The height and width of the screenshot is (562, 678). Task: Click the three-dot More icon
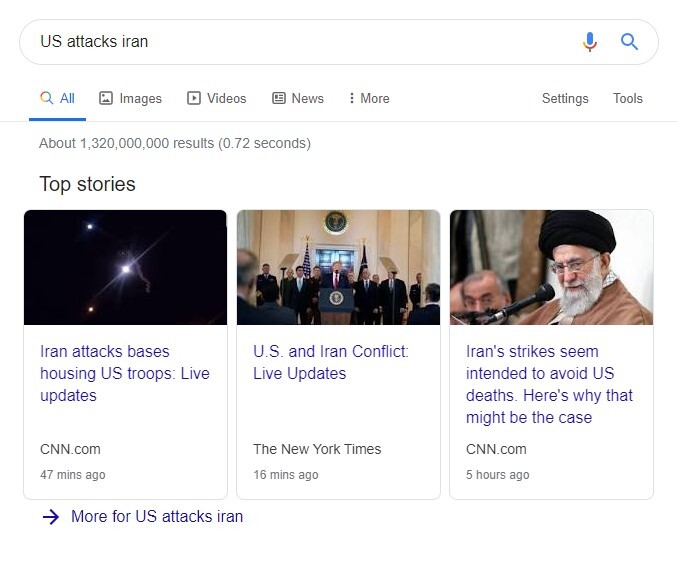pyautogui.click(x=352, y=98)
